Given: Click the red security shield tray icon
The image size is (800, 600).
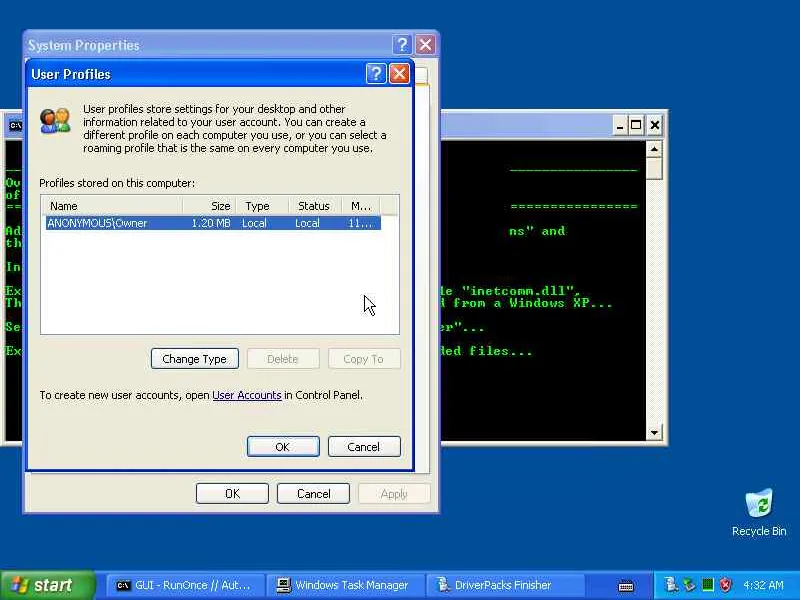Looking at the screenshot, I should (725, 585).
